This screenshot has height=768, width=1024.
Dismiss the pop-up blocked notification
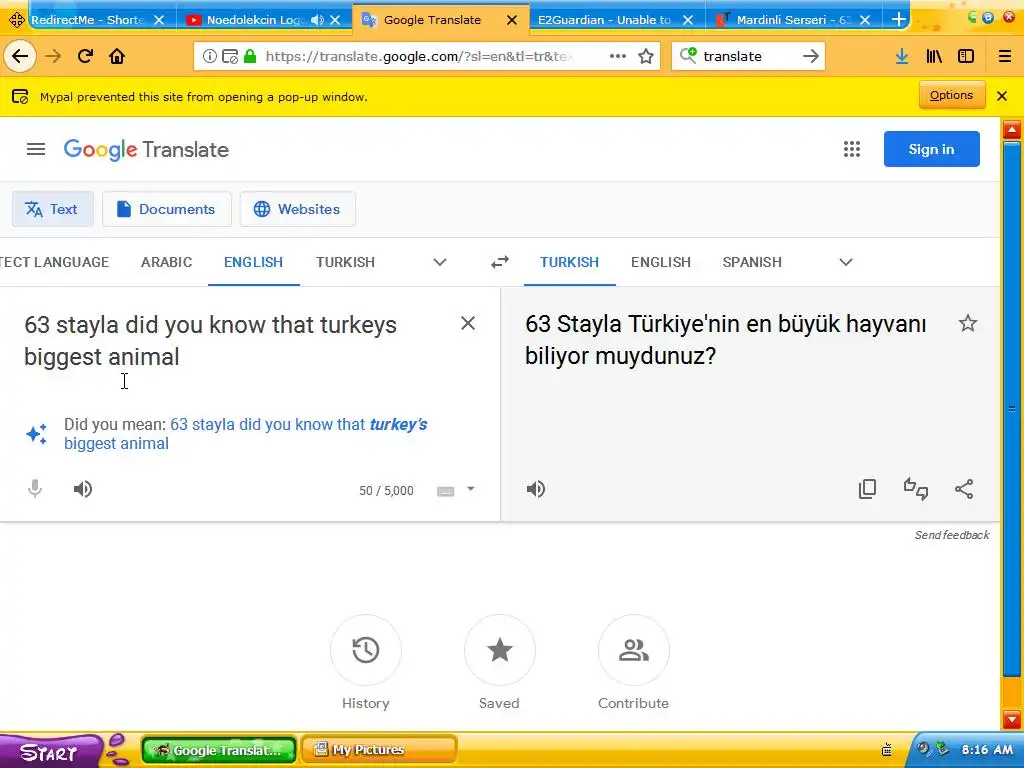pos(1002,96)
